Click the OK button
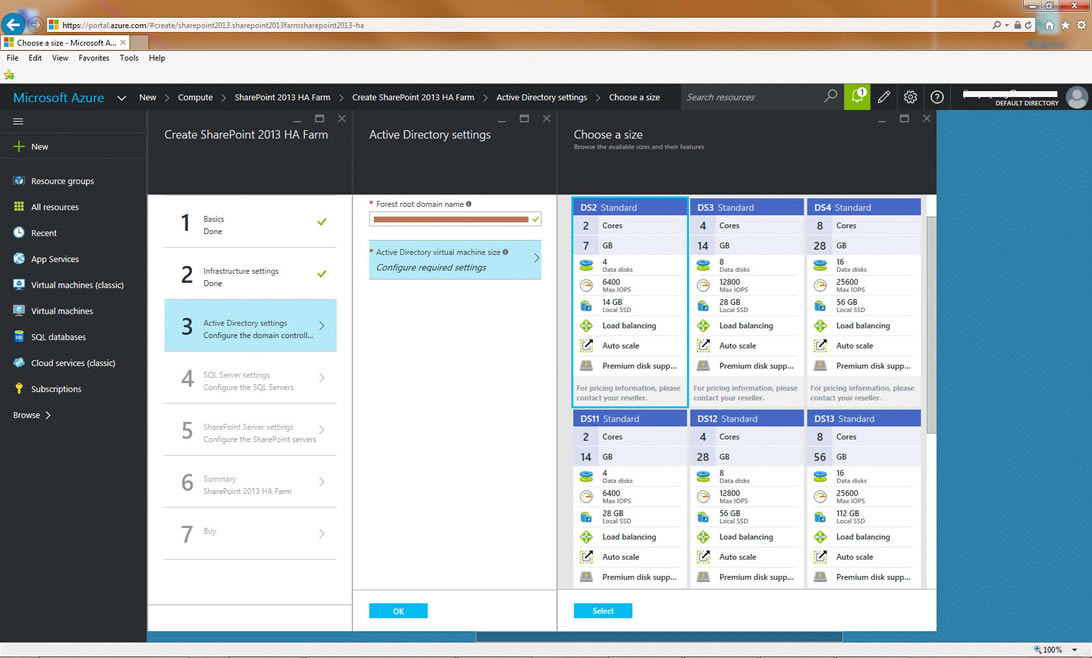The image size is (1092, 658). (398, 611)
